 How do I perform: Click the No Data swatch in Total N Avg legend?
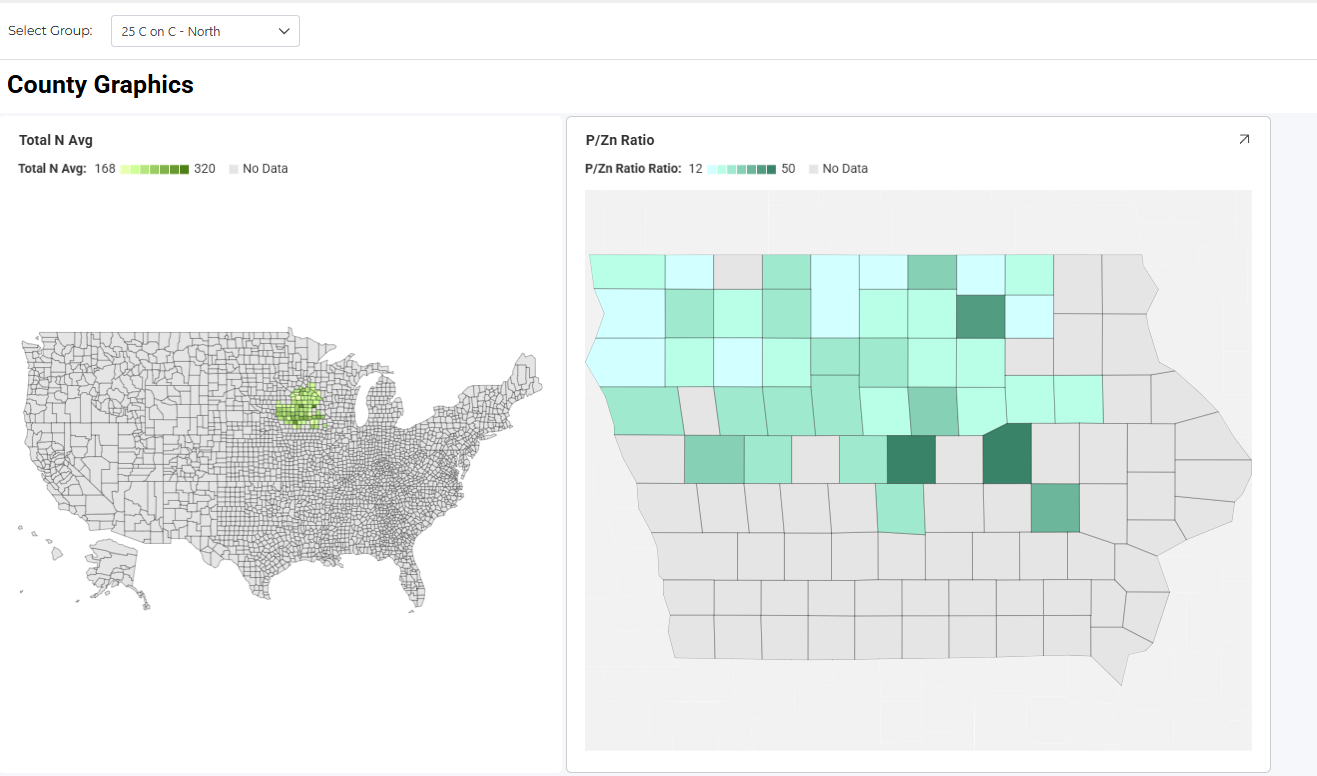234,169
